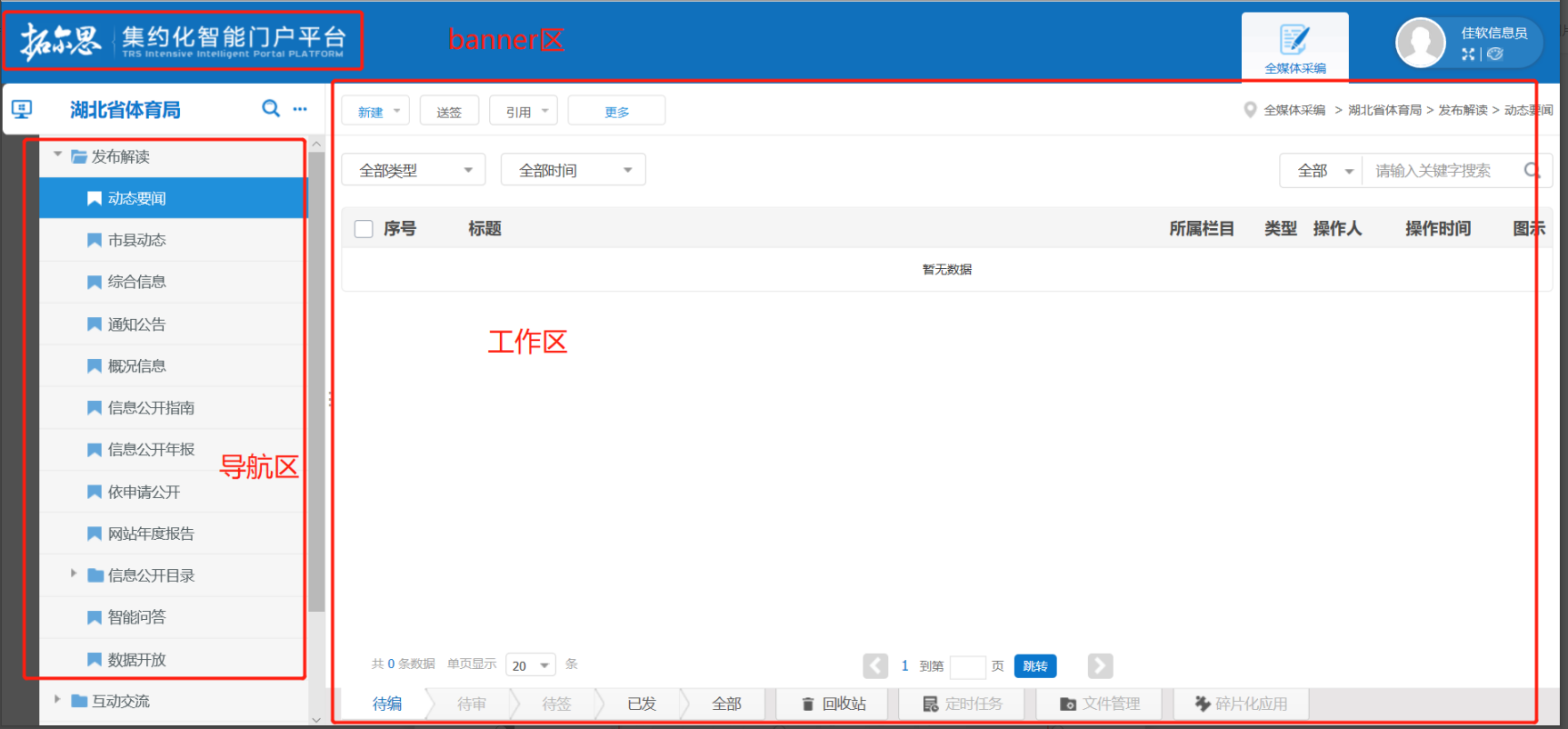Open the 全部类型 filter dropdown
1568x729 pixels.
click(x=414, y=170)
